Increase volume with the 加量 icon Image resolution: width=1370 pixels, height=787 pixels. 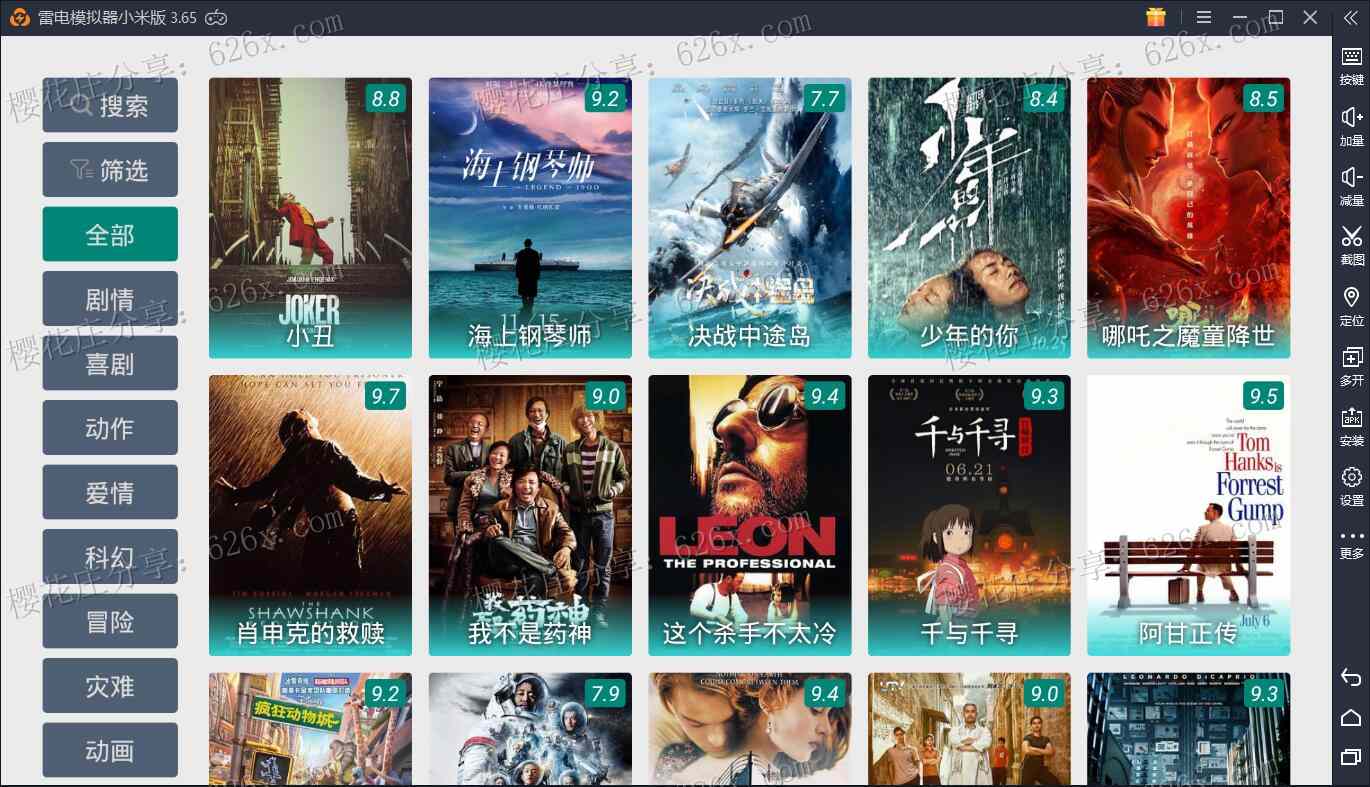tap(1351, 126)
